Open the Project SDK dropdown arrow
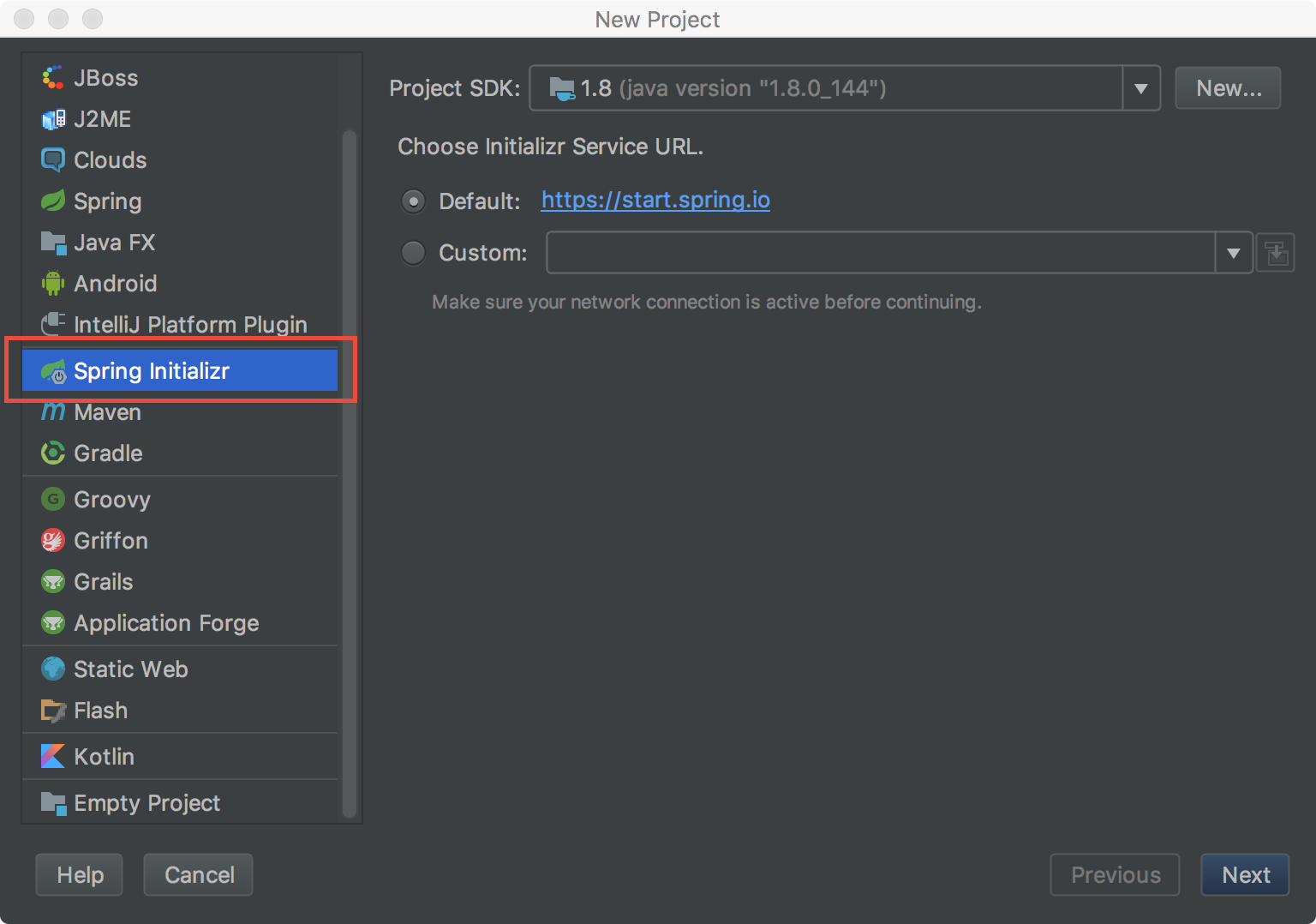Screen dimensions: 1316x924 [1141, 88]
